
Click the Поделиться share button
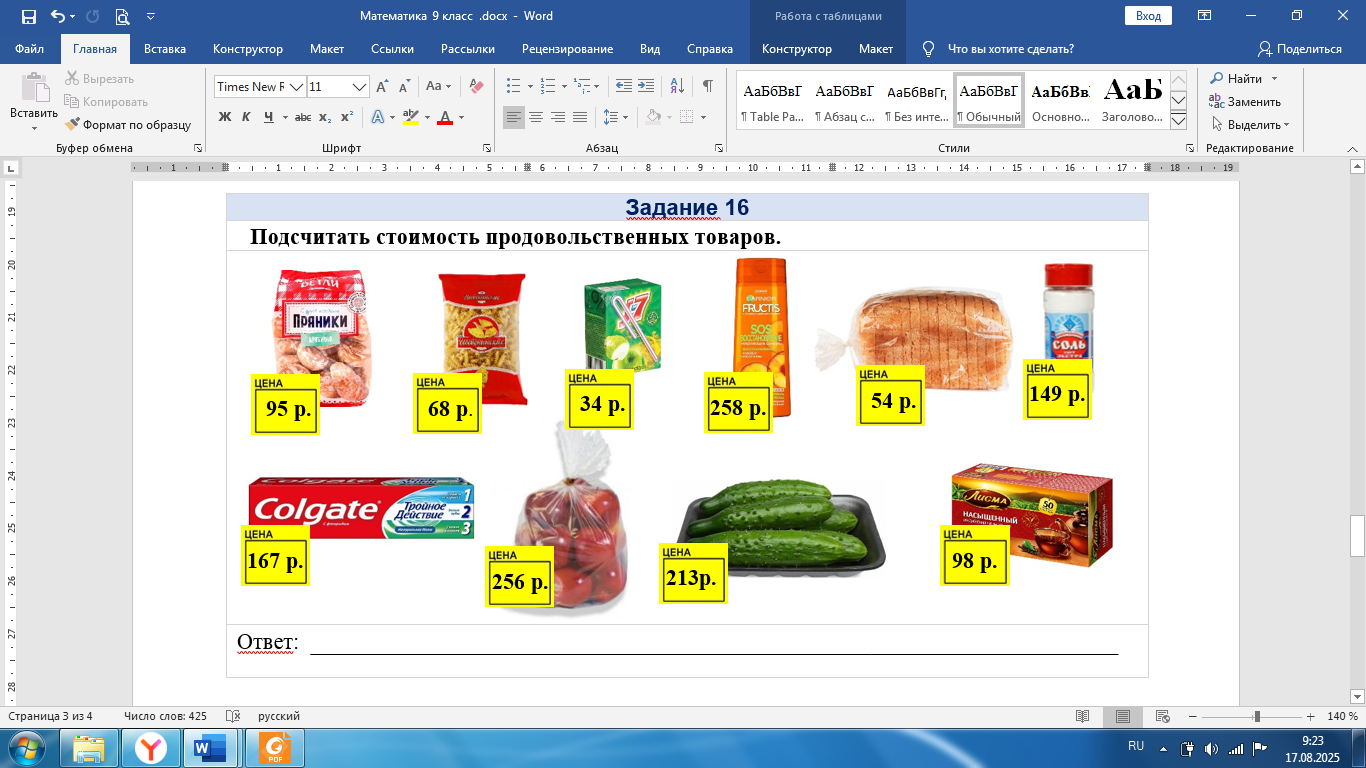click(1299, 49)
